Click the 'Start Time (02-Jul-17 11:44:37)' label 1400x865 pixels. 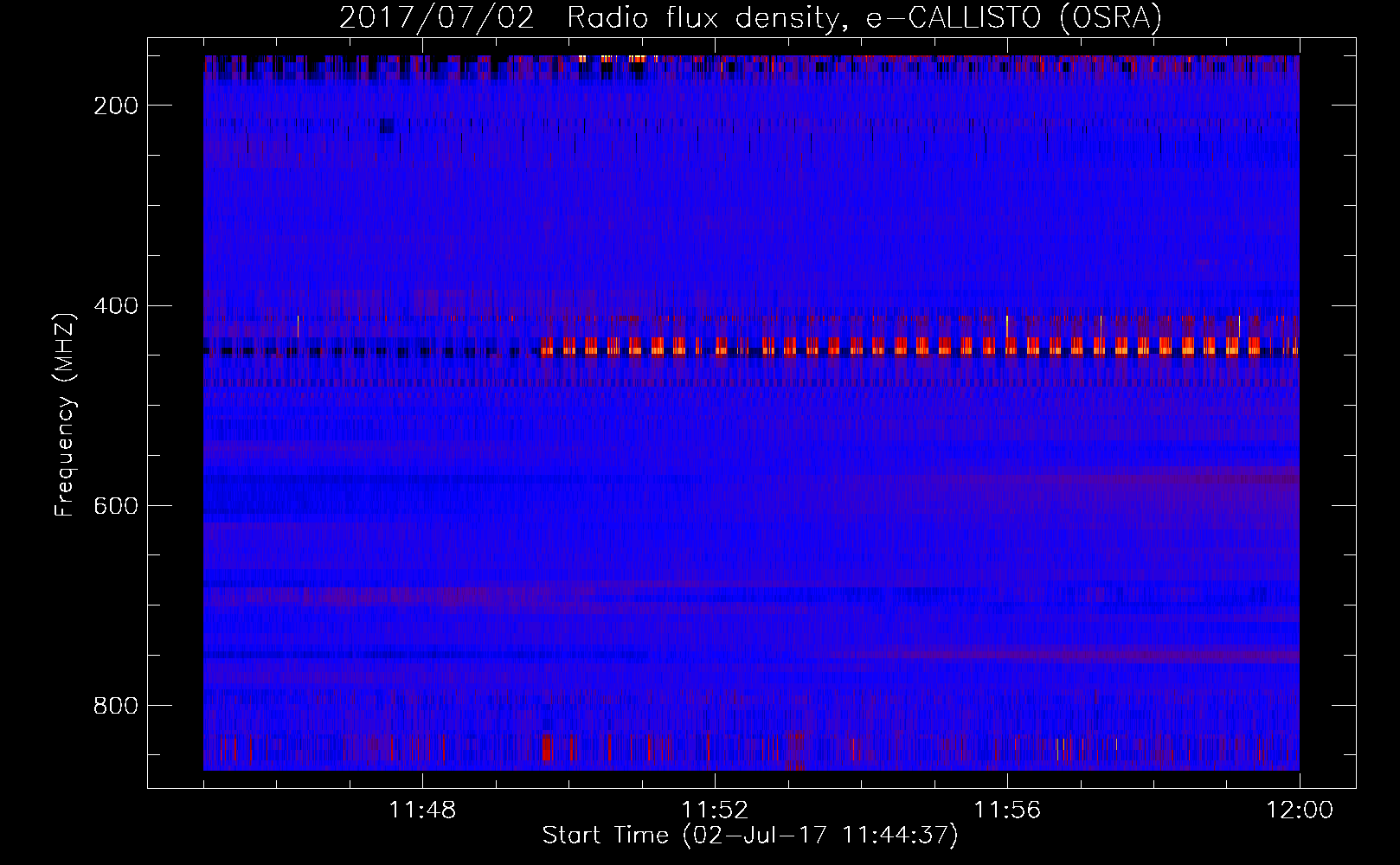pyautogui.click(x=750, y=836)
